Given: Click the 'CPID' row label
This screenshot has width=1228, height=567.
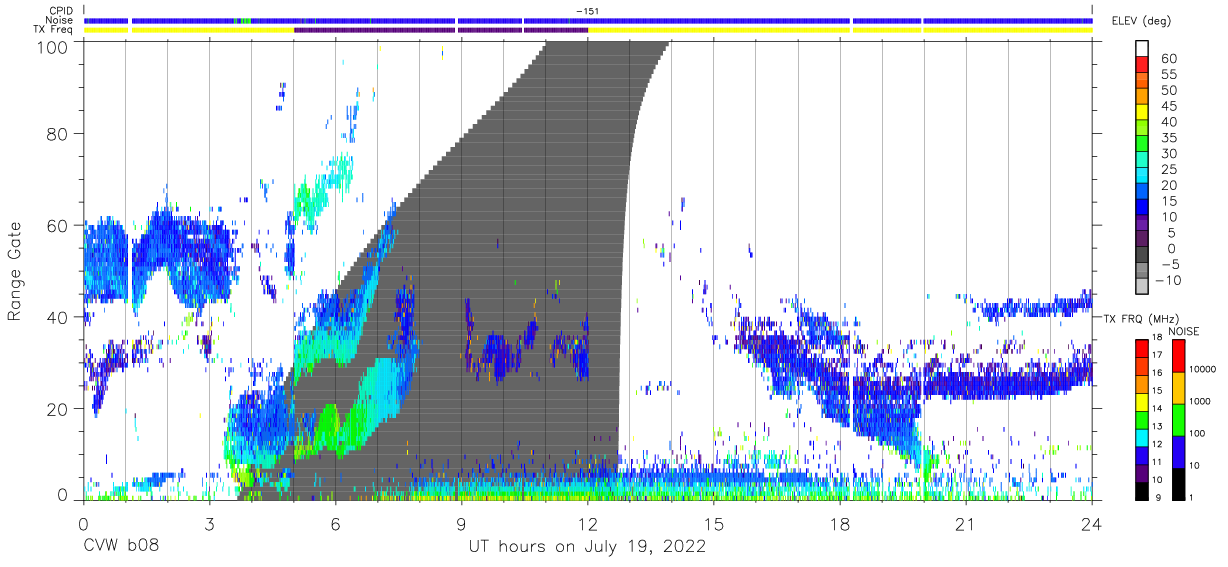Looking at the screenshot, I should coord(61,11).
